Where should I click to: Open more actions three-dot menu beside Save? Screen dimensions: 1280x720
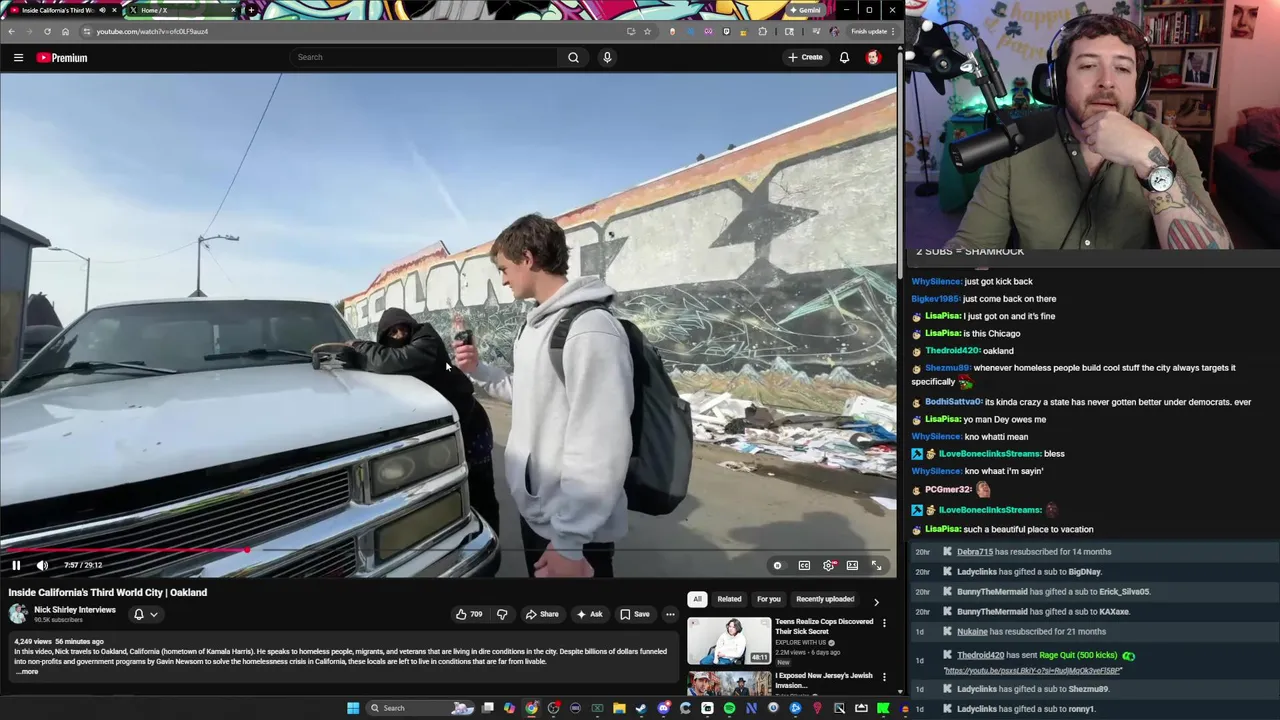[670, 614]
